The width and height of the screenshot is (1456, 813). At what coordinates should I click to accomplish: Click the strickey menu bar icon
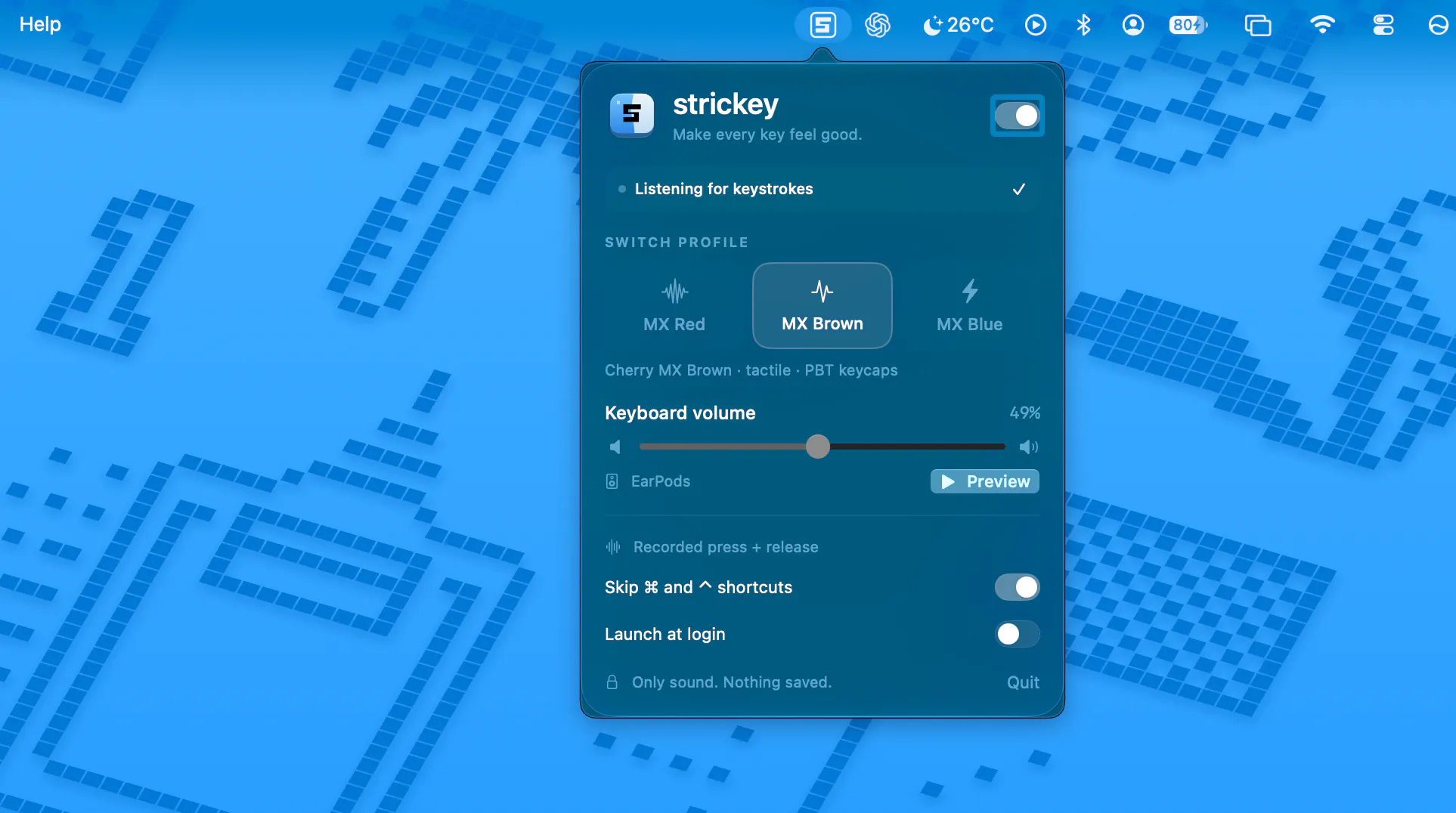click(x=822, y=25)
